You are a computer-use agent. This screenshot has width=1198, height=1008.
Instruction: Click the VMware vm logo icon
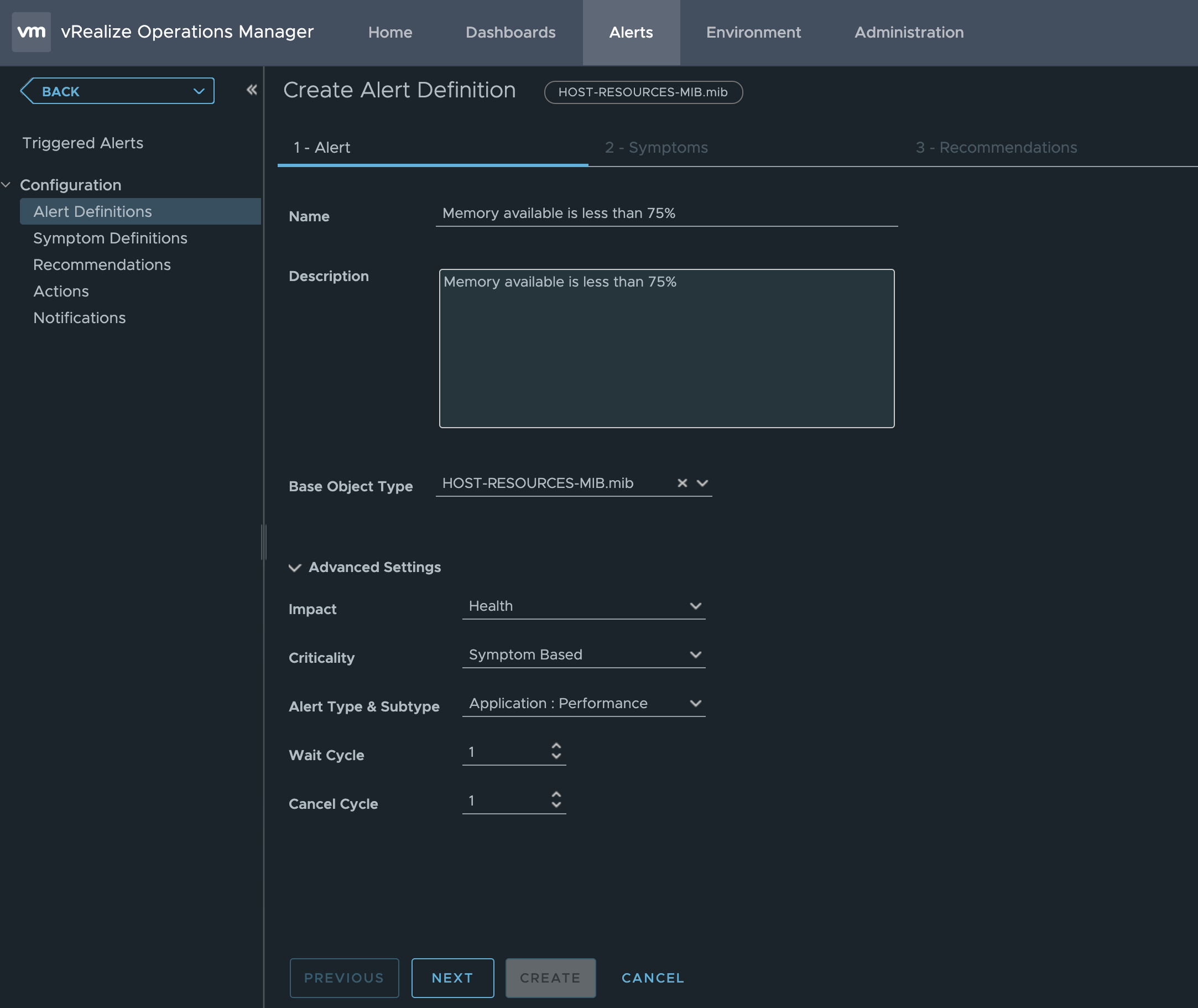[x=32, y=32]
